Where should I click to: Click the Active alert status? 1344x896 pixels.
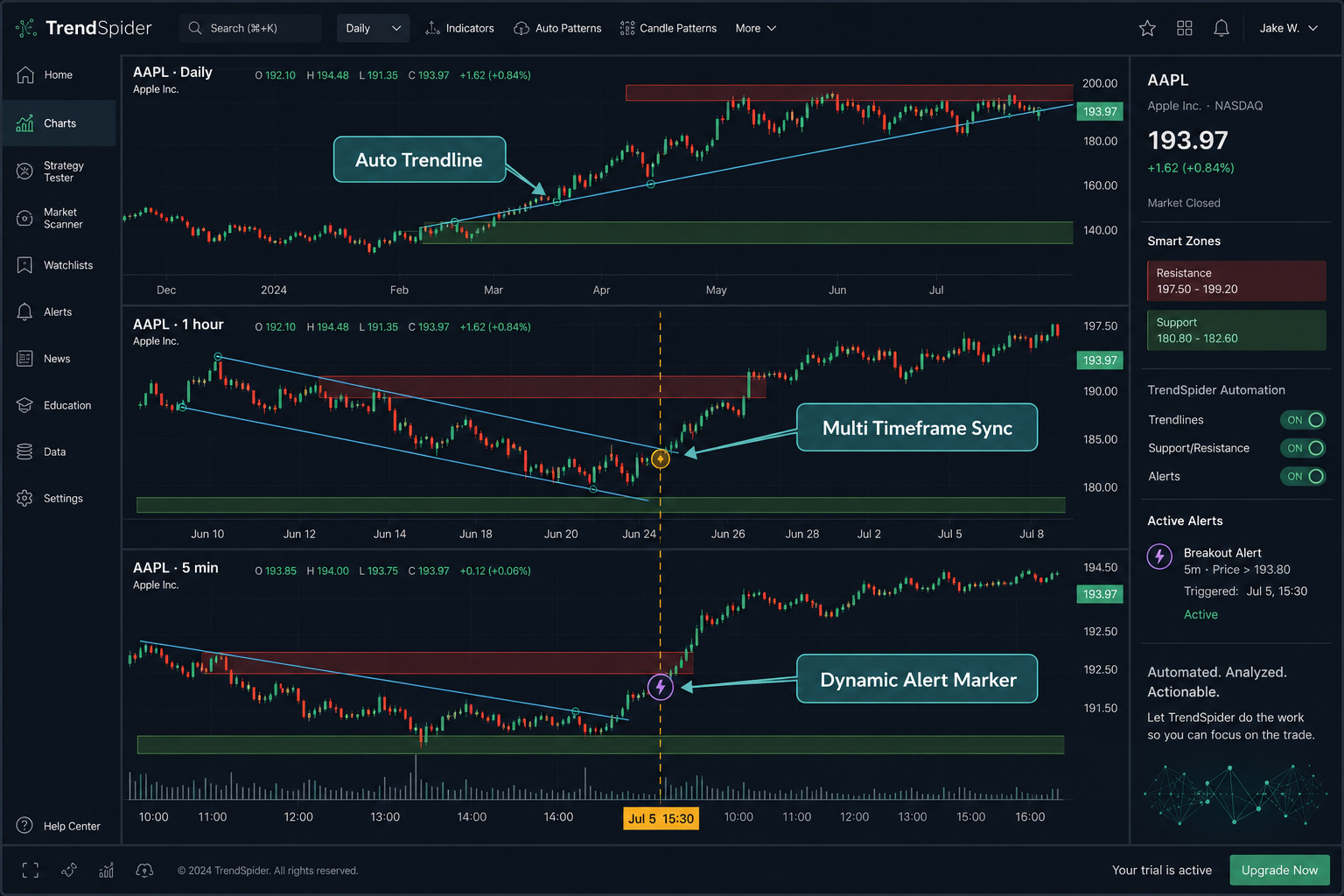coord(1200,614)
